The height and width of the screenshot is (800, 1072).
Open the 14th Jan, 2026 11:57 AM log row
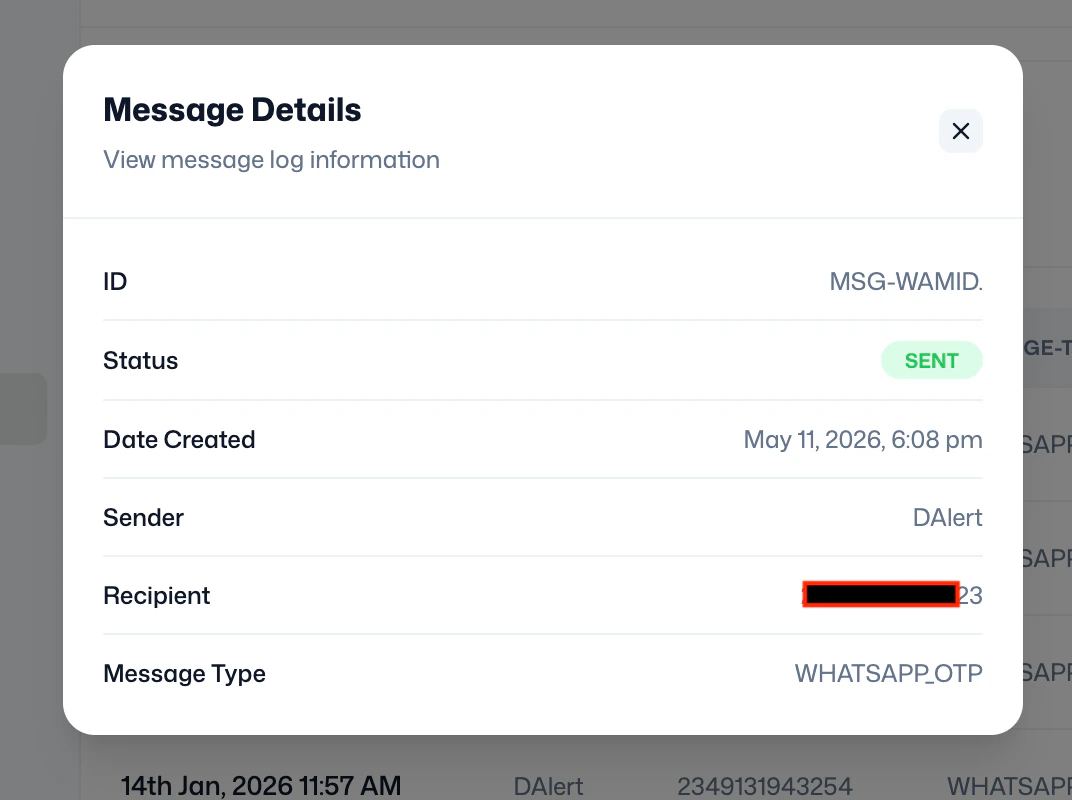click(x=261, y=786)
